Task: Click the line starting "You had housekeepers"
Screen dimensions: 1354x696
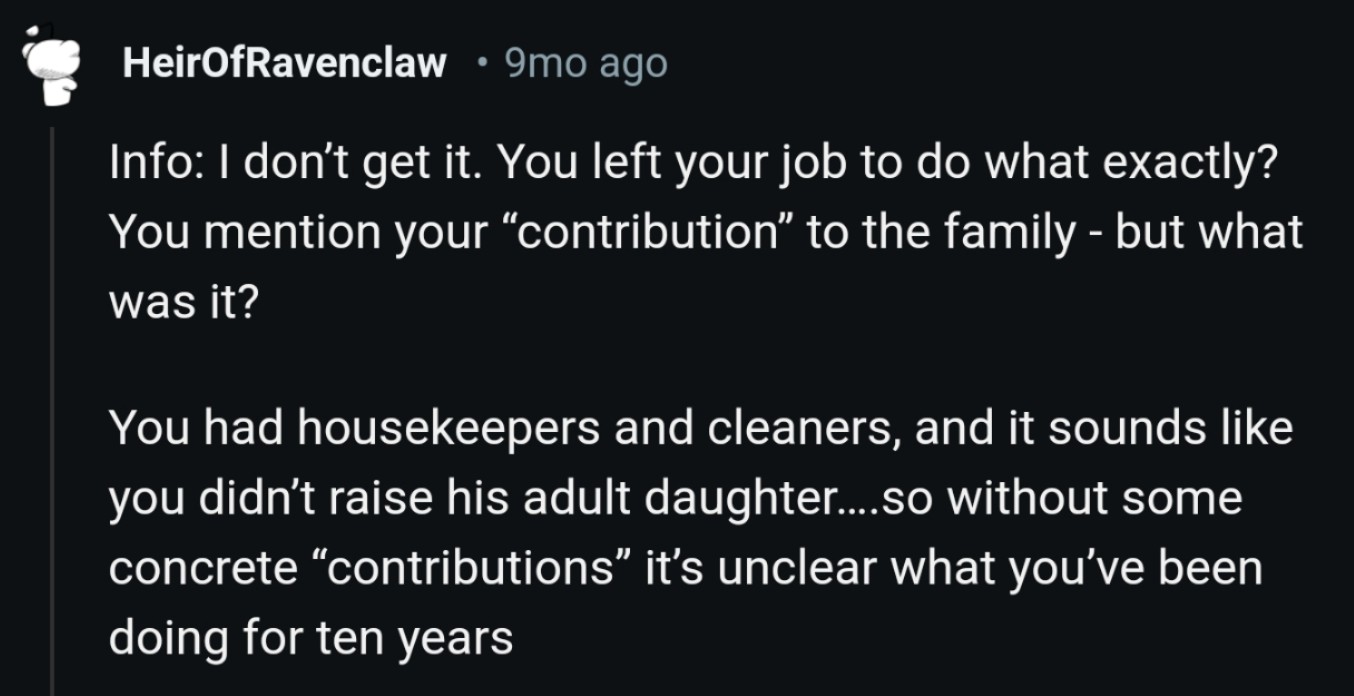Action: [x=355, y=430]
